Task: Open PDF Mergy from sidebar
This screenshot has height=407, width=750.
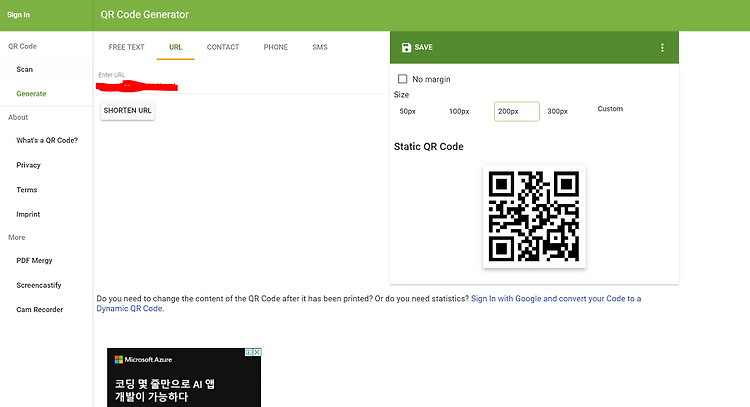Action: (34, 261)
